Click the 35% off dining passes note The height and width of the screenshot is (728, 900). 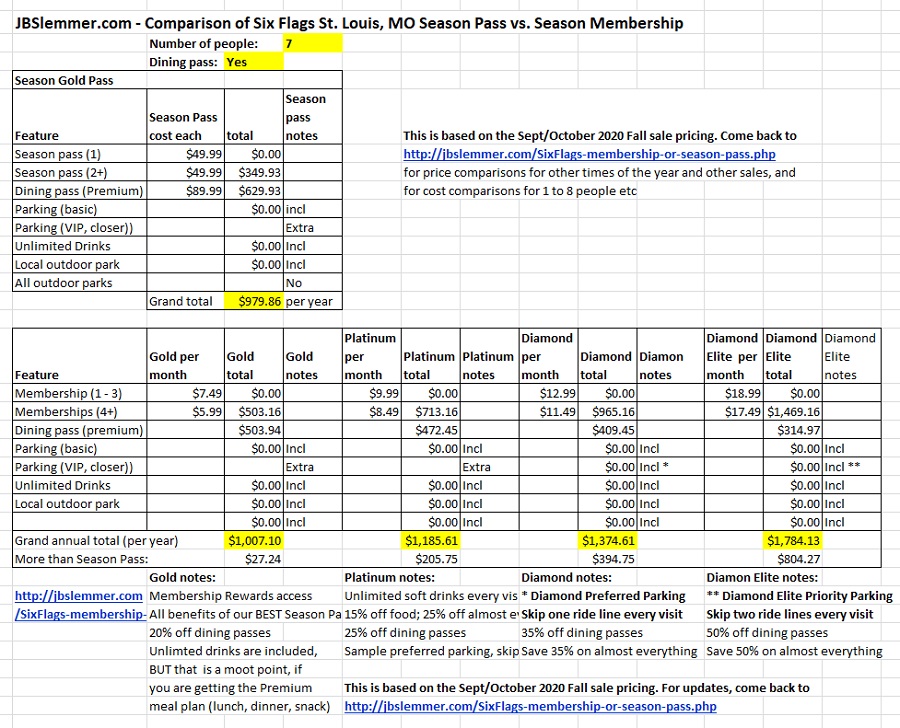[582, 633]
